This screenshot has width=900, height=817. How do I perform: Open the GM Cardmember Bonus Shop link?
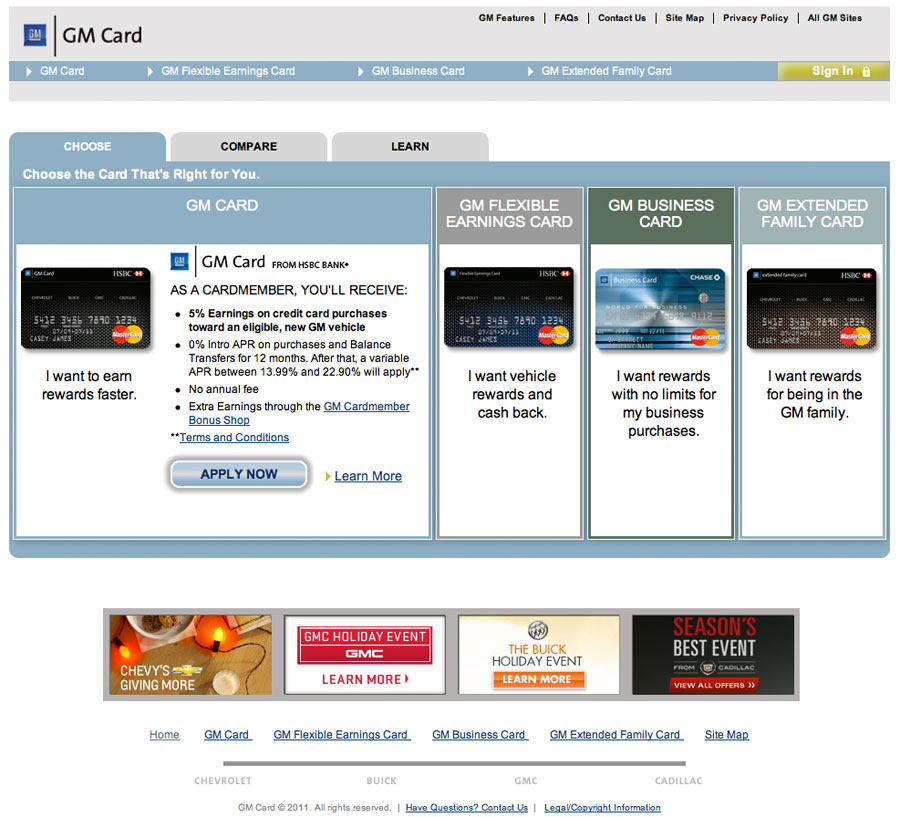coord(299,413)
